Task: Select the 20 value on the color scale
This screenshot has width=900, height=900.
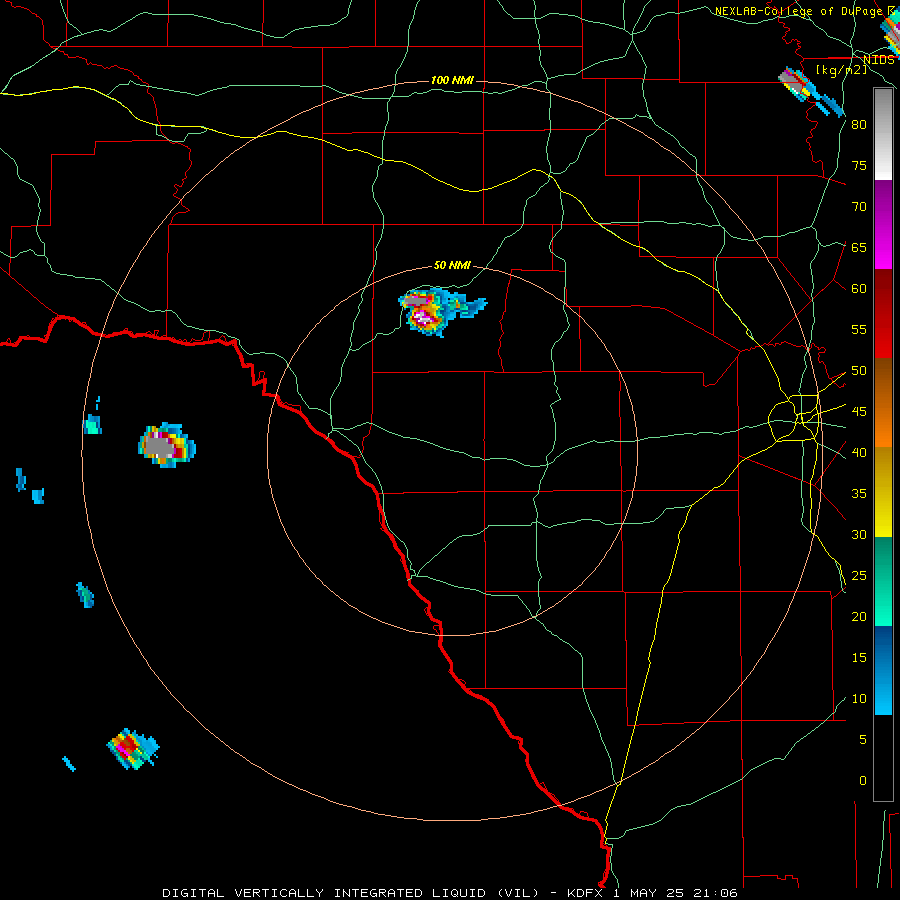Action: tap(859, 616)
